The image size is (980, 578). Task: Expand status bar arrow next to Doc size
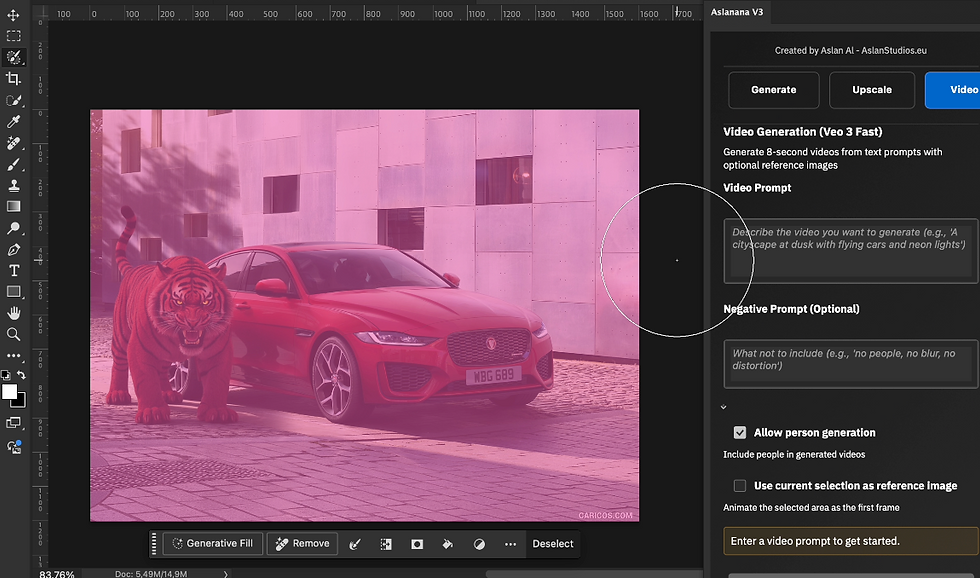(225, 574)
